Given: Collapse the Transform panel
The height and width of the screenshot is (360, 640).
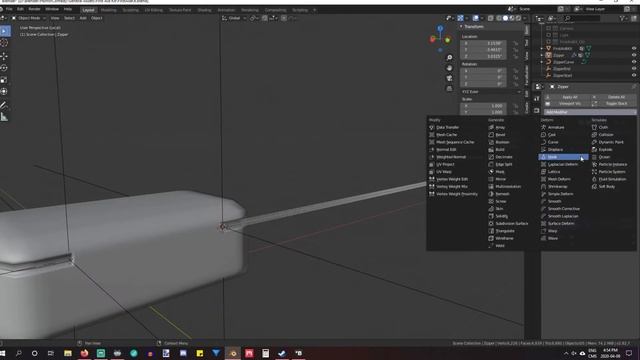Looking at the screenshot, I should tap(462, 27).
